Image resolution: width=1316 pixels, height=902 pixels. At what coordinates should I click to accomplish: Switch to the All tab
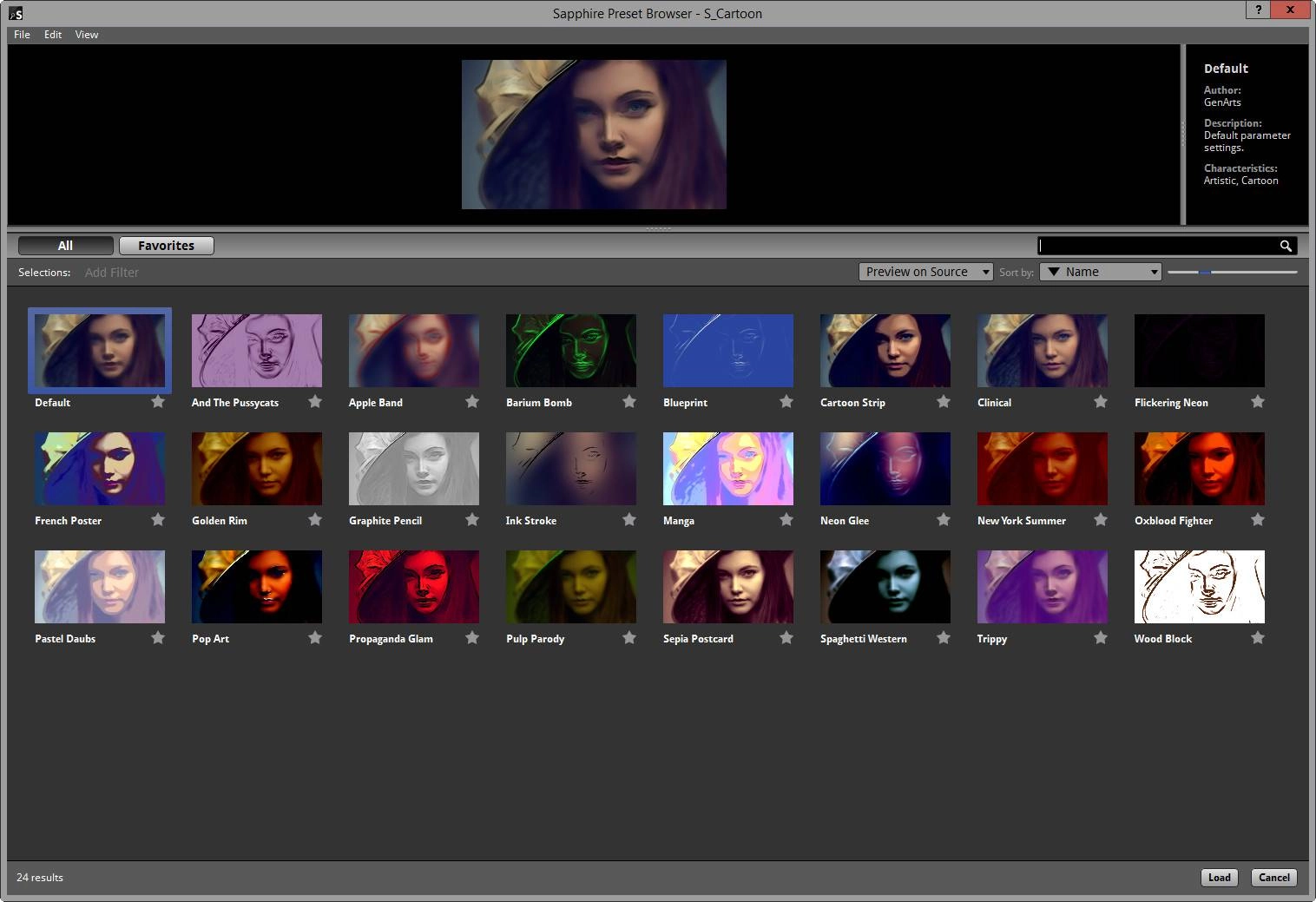[x=65, y=246]
